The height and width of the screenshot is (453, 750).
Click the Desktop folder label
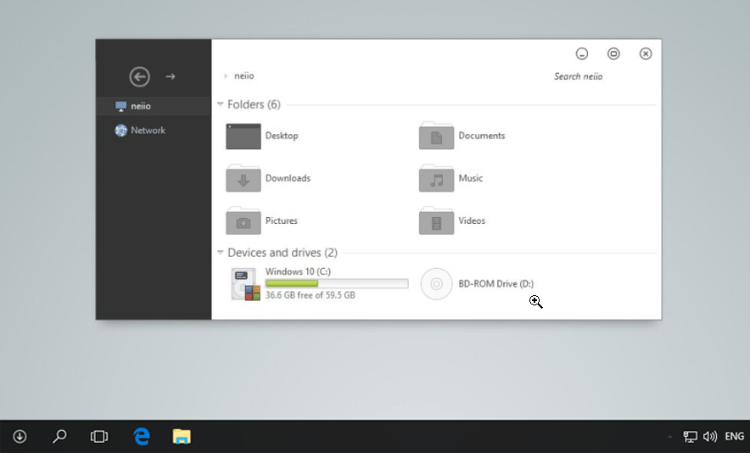click(282, 136)
